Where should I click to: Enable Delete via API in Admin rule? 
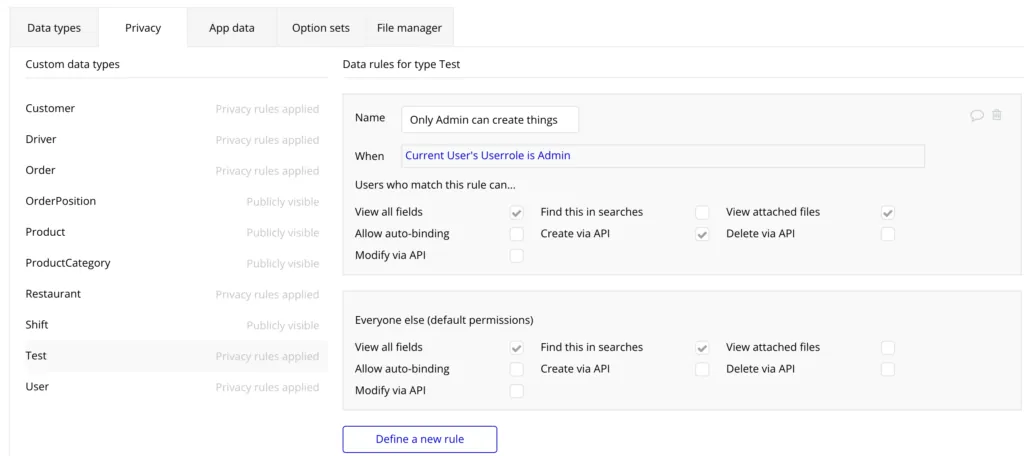click(x=888, y=234)
